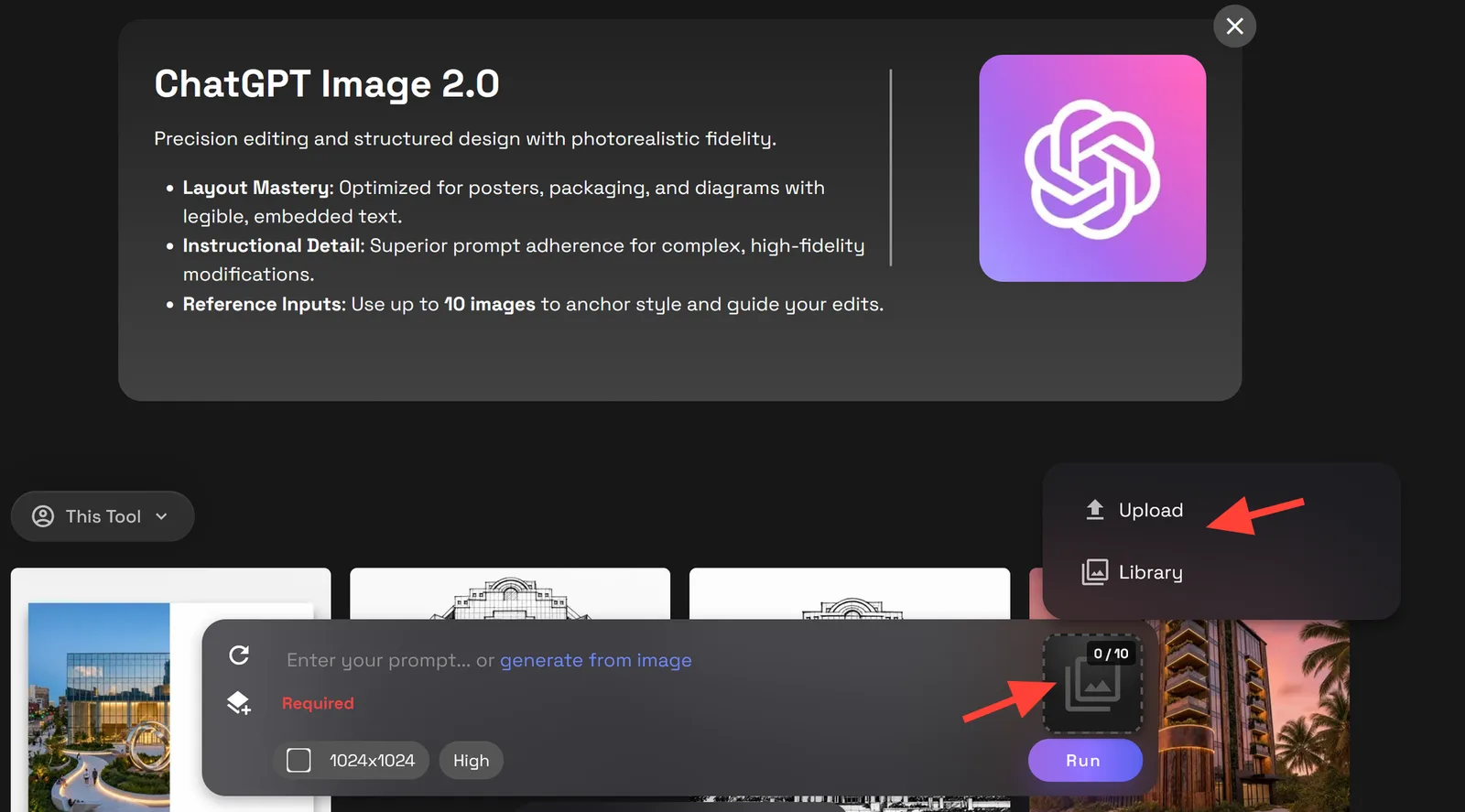Viewport: 1465px width, 812px height.
Task: Click the Layout Mastery bullet text
Action: [504, 201]
